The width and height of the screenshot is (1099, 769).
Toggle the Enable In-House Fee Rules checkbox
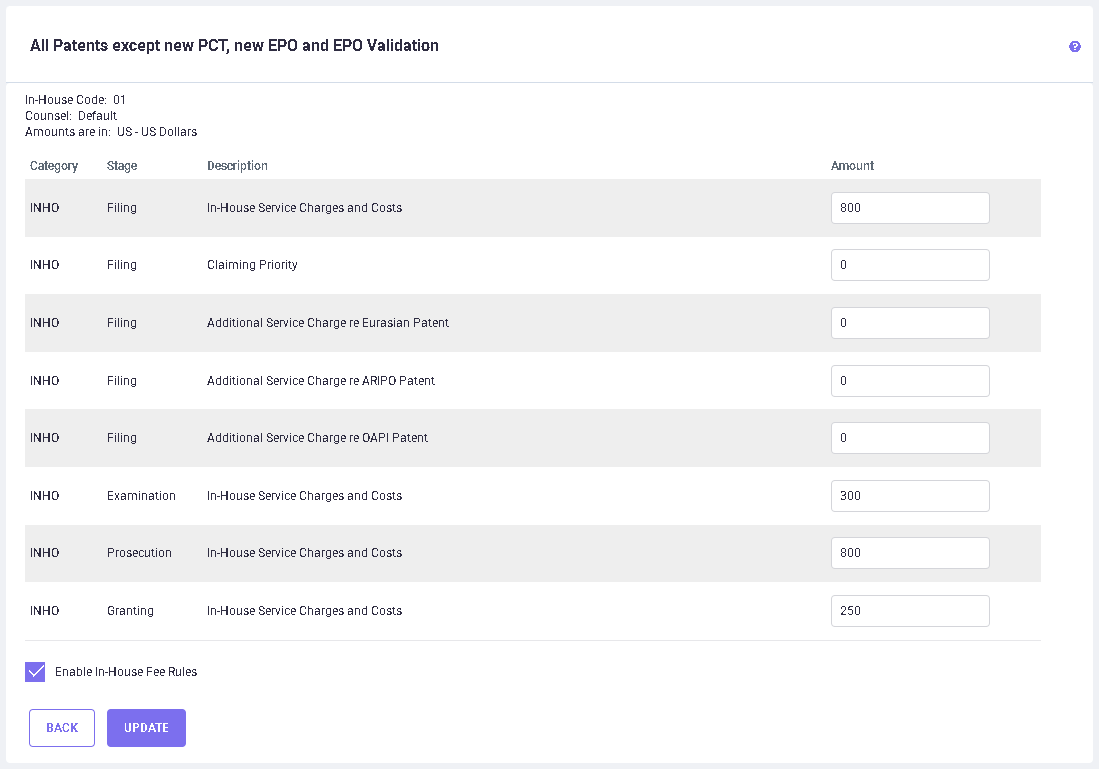[36, 672]
